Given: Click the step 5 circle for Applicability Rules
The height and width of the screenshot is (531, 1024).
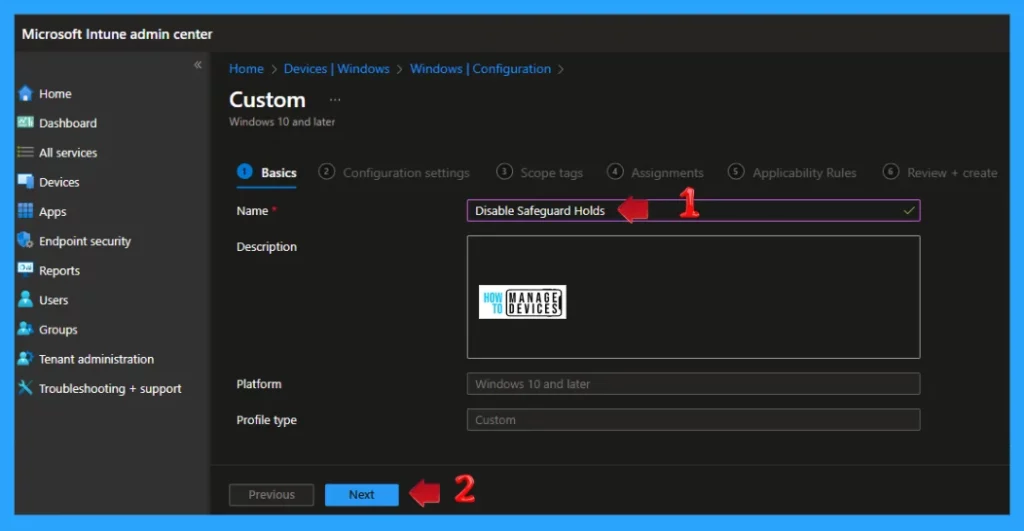Looking at the screenshot, I should [735, 171].
